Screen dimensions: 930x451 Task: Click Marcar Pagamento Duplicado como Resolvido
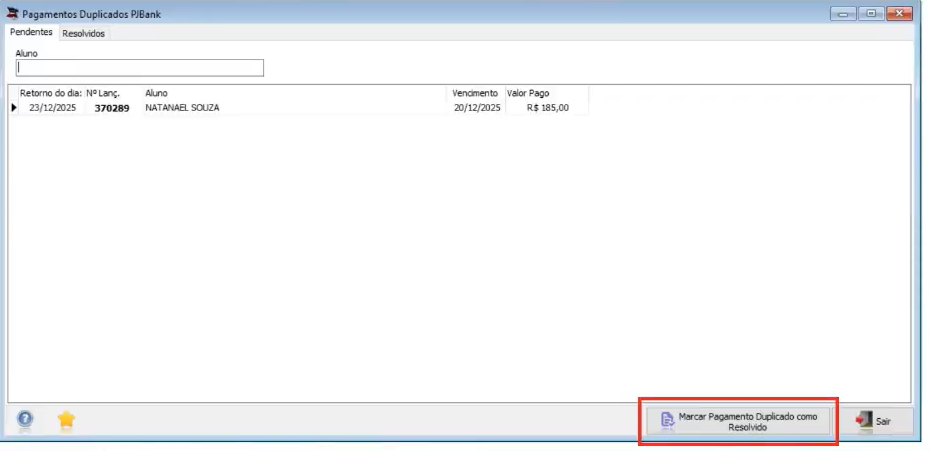[738, 421]
